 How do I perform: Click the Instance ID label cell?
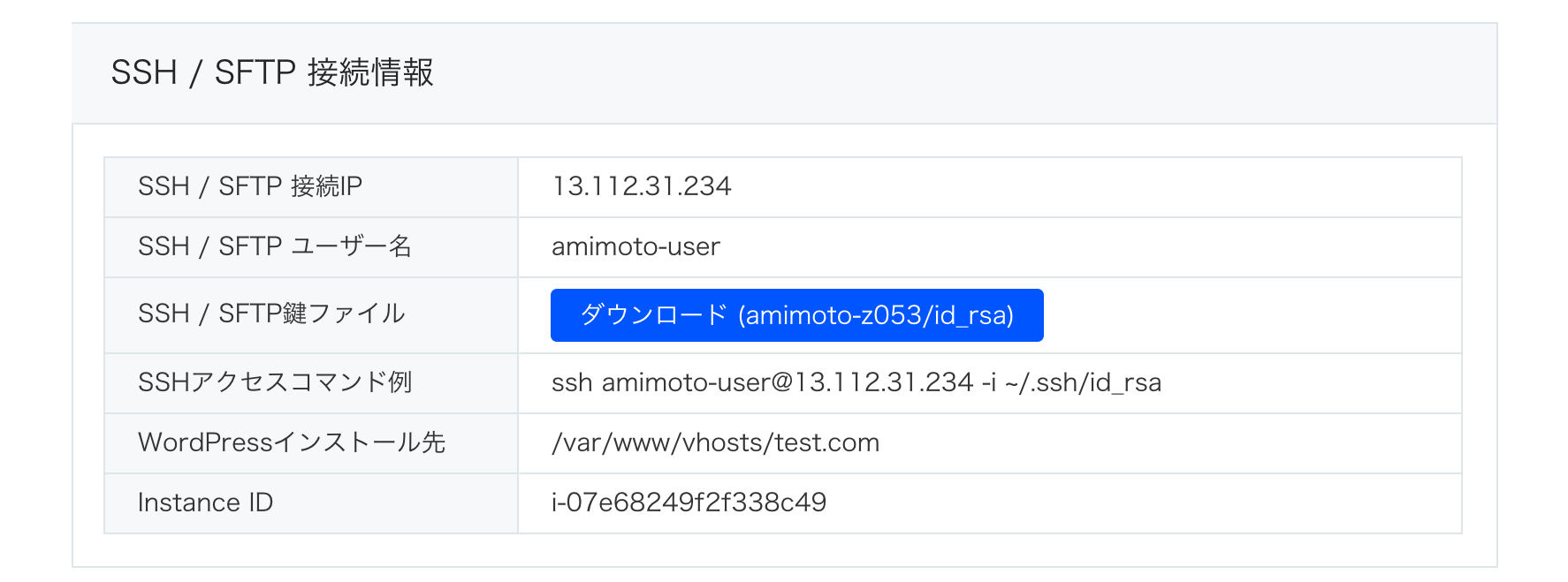click(311, 503)
